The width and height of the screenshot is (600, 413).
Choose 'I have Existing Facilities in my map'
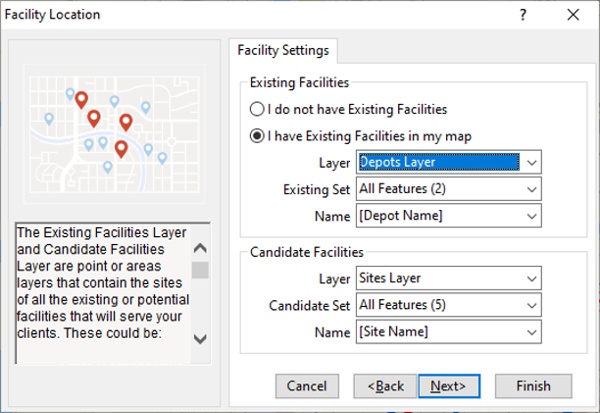tap(257, 136)
